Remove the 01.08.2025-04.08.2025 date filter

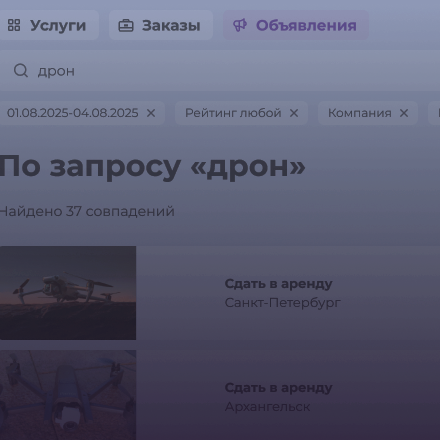tap(151, 113)
